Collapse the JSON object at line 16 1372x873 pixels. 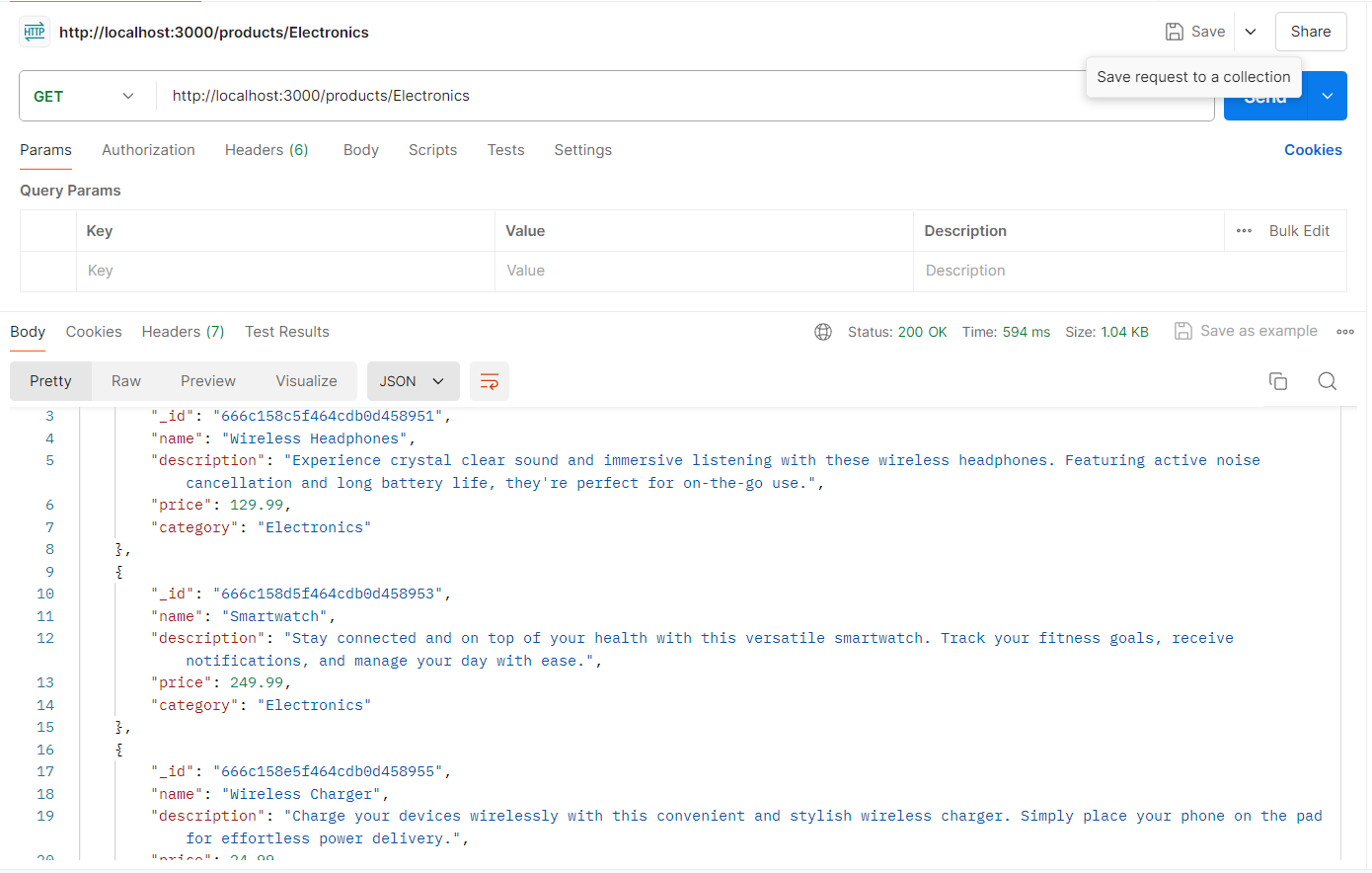119,750
